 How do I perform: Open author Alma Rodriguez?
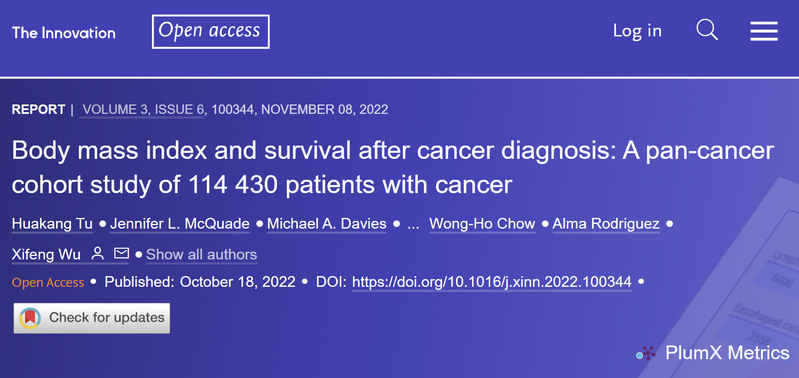(x=606, y=224)
